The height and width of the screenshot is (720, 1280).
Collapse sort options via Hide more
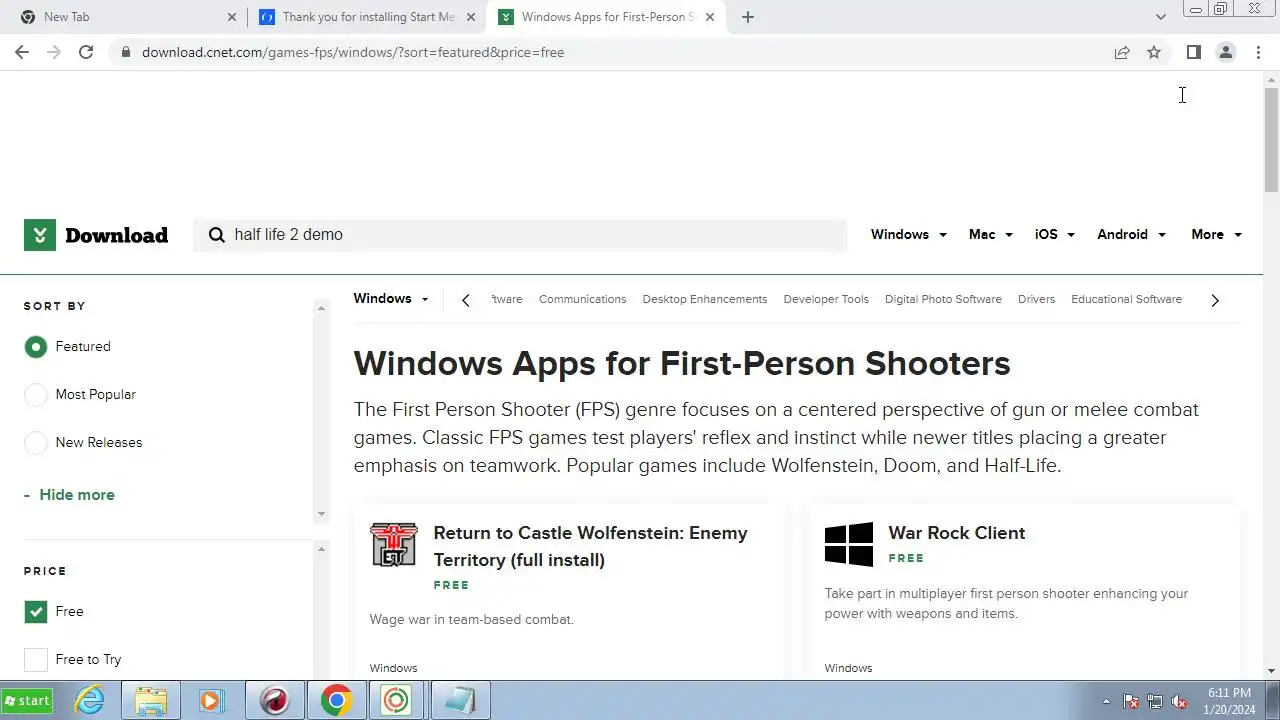tap(69, 495)
